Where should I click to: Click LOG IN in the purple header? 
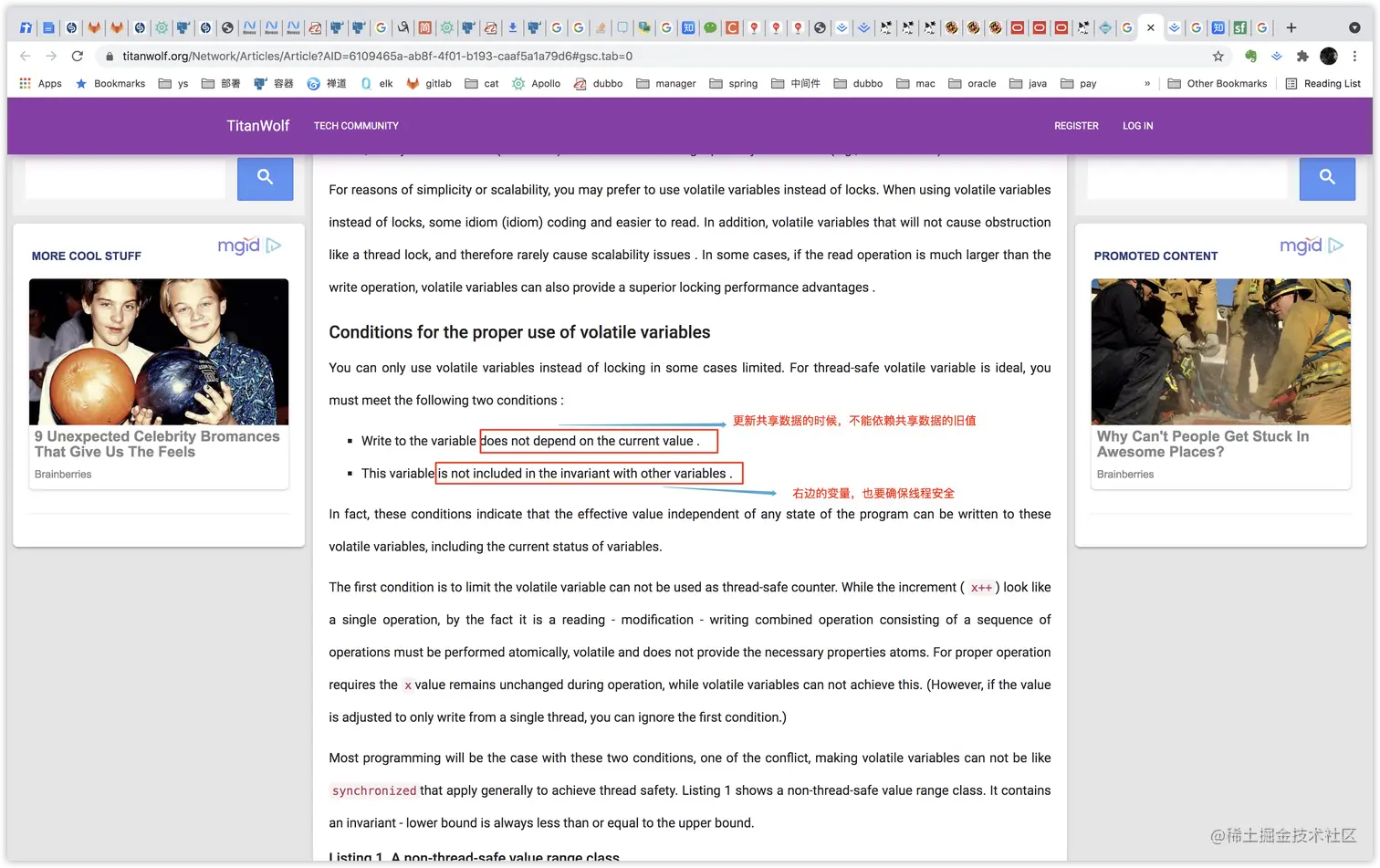point(1137,126)
